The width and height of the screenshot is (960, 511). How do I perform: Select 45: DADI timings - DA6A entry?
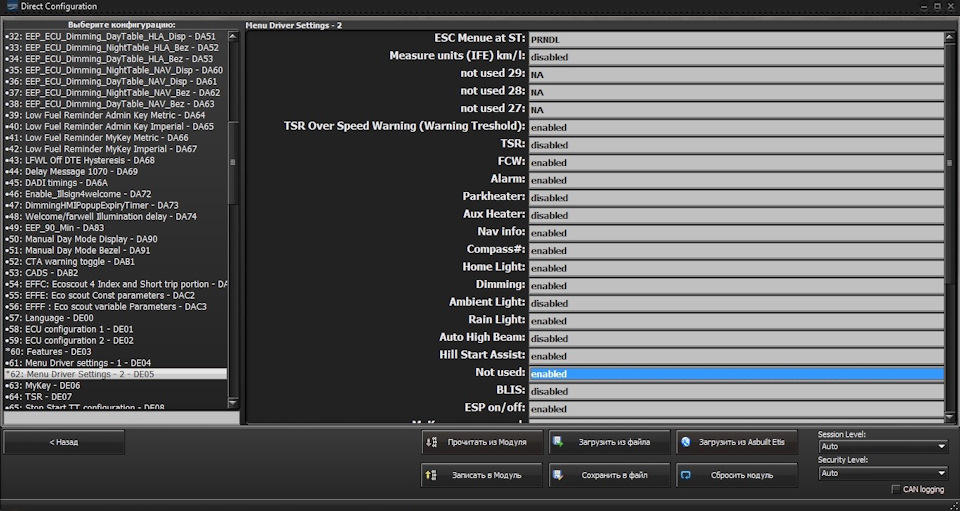point(115,183)
